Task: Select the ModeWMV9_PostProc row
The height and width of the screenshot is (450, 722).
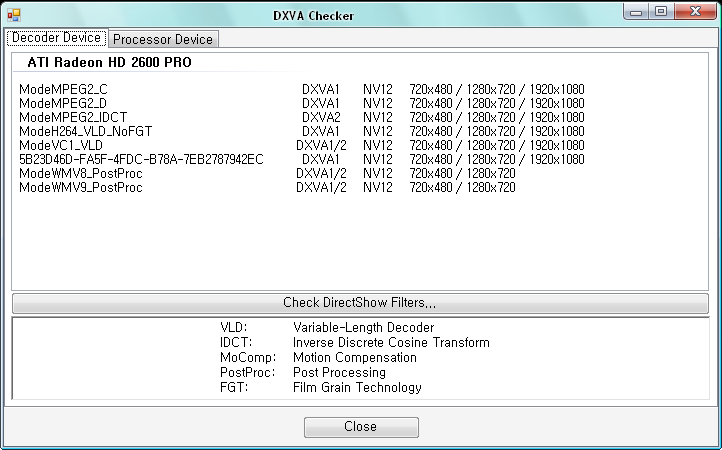Action: 267,187
